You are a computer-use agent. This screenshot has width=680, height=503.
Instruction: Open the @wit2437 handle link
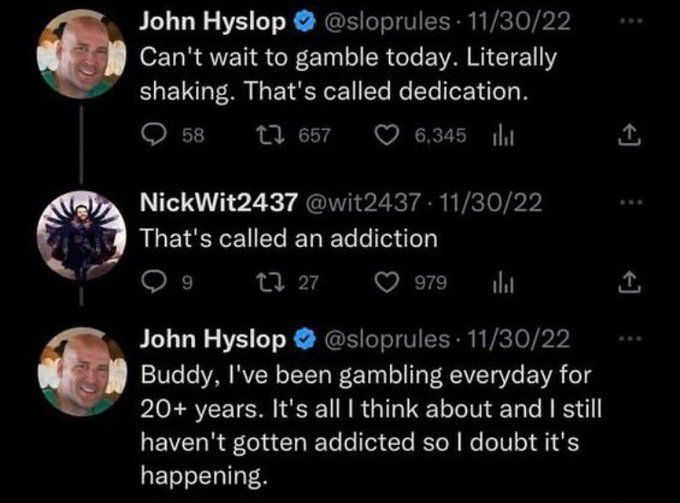[x=363, y=203]
